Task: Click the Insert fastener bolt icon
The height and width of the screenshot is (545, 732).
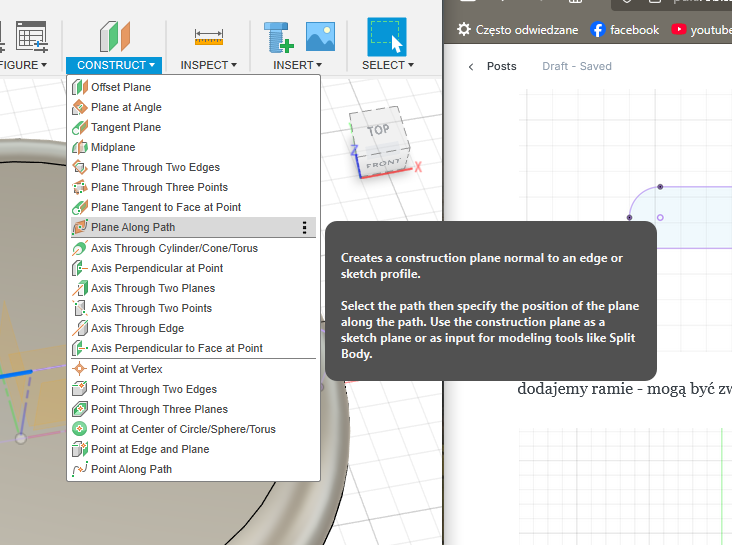Action: tap(279, 37)
